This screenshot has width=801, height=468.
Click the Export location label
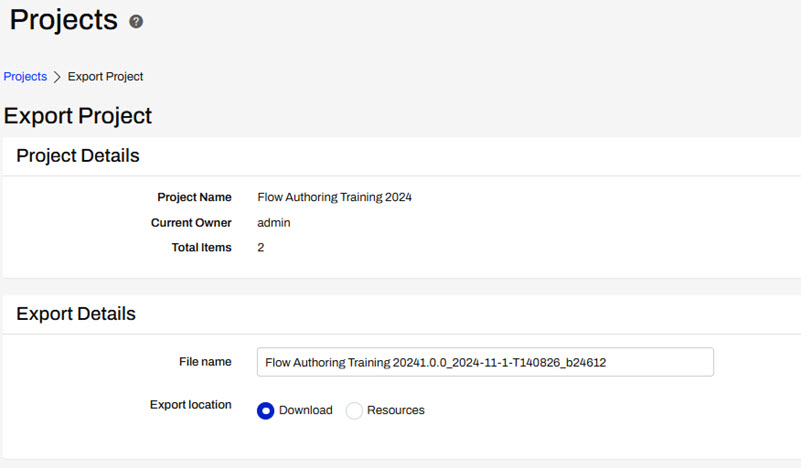tap(190, 405)
